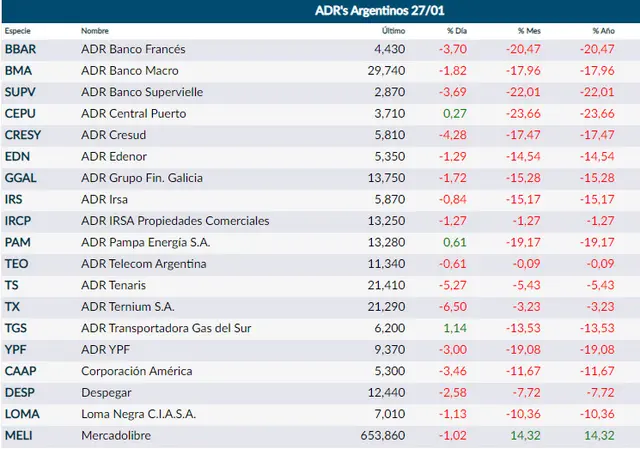Select the % Año column header

tap(603, 31)
